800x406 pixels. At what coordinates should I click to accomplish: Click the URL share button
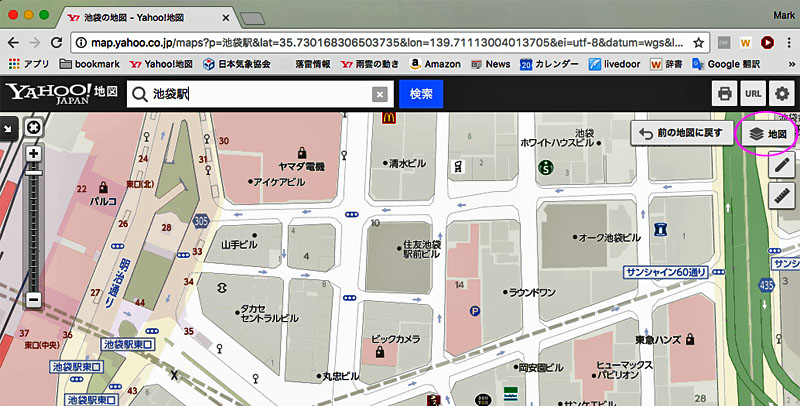[753, 94]
